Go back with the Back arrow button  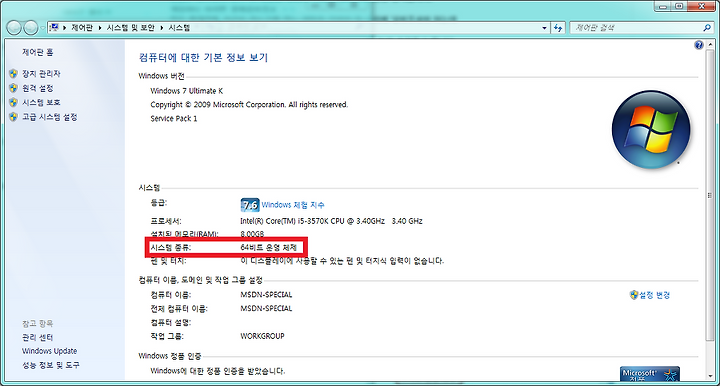point(14,28)
